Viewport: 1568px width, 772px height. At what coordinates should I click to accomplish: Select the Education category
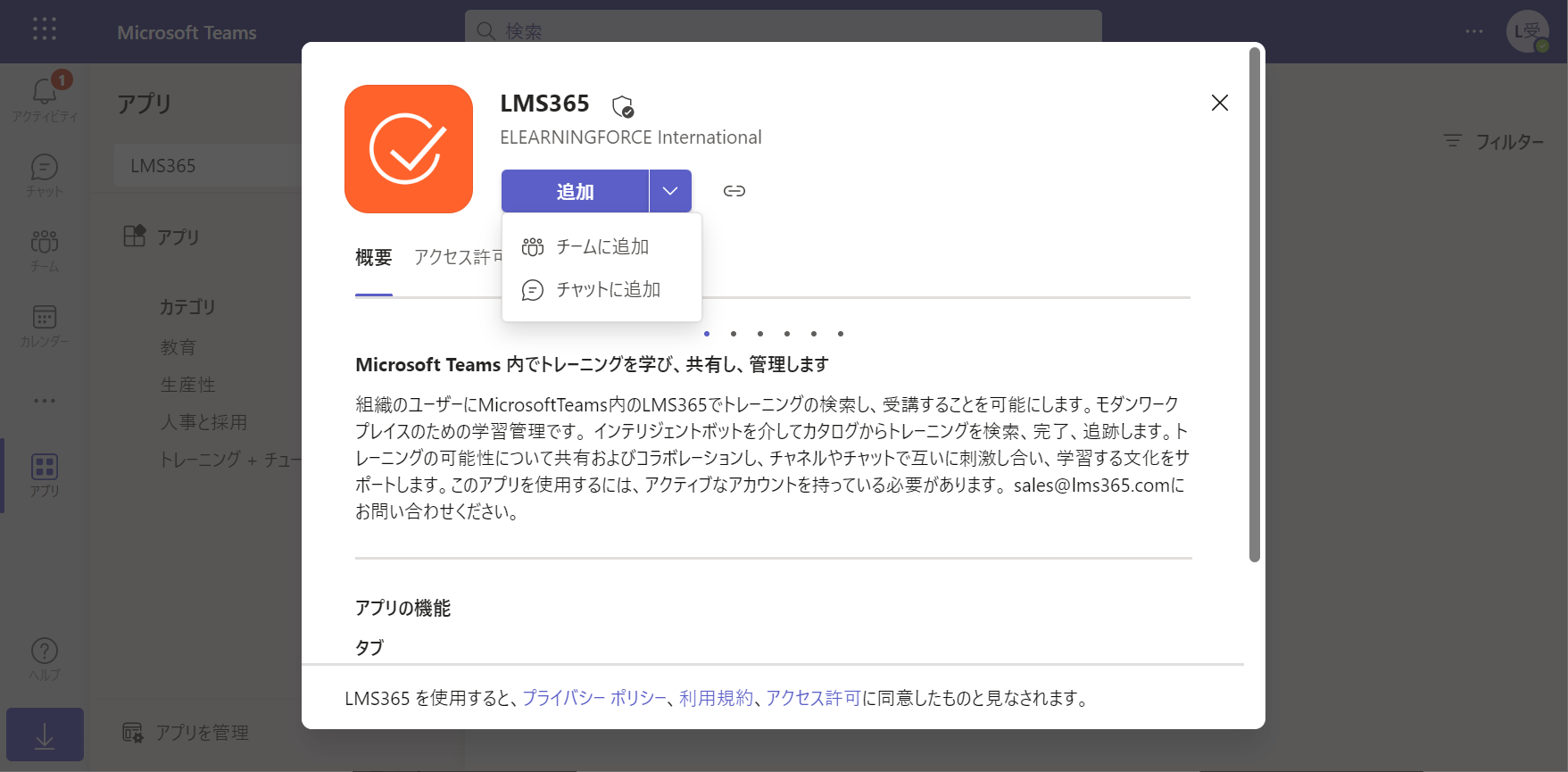178,347
